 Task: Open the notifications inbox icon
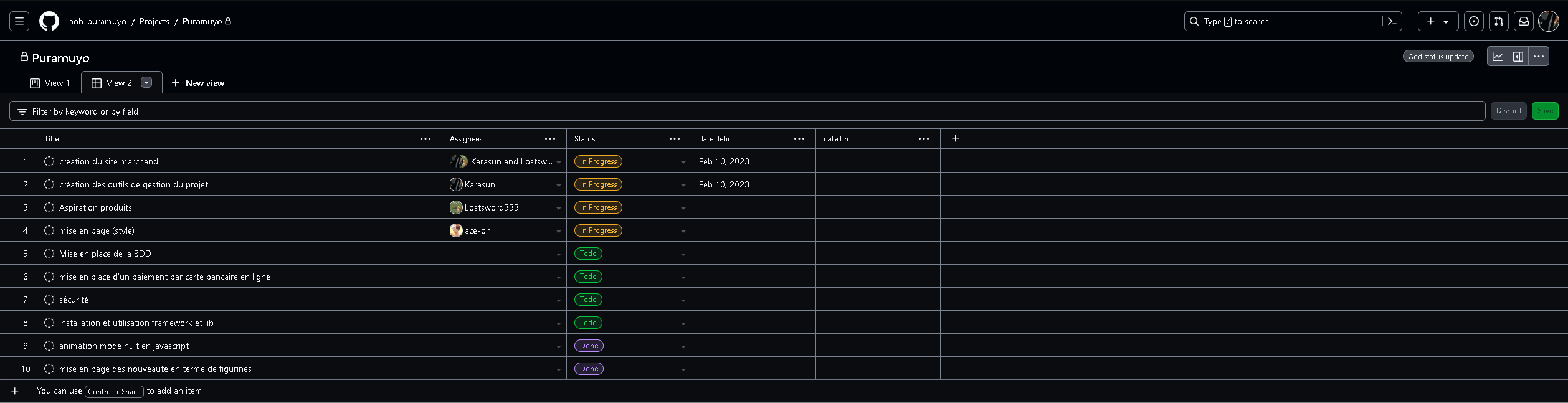[1523, 21]
